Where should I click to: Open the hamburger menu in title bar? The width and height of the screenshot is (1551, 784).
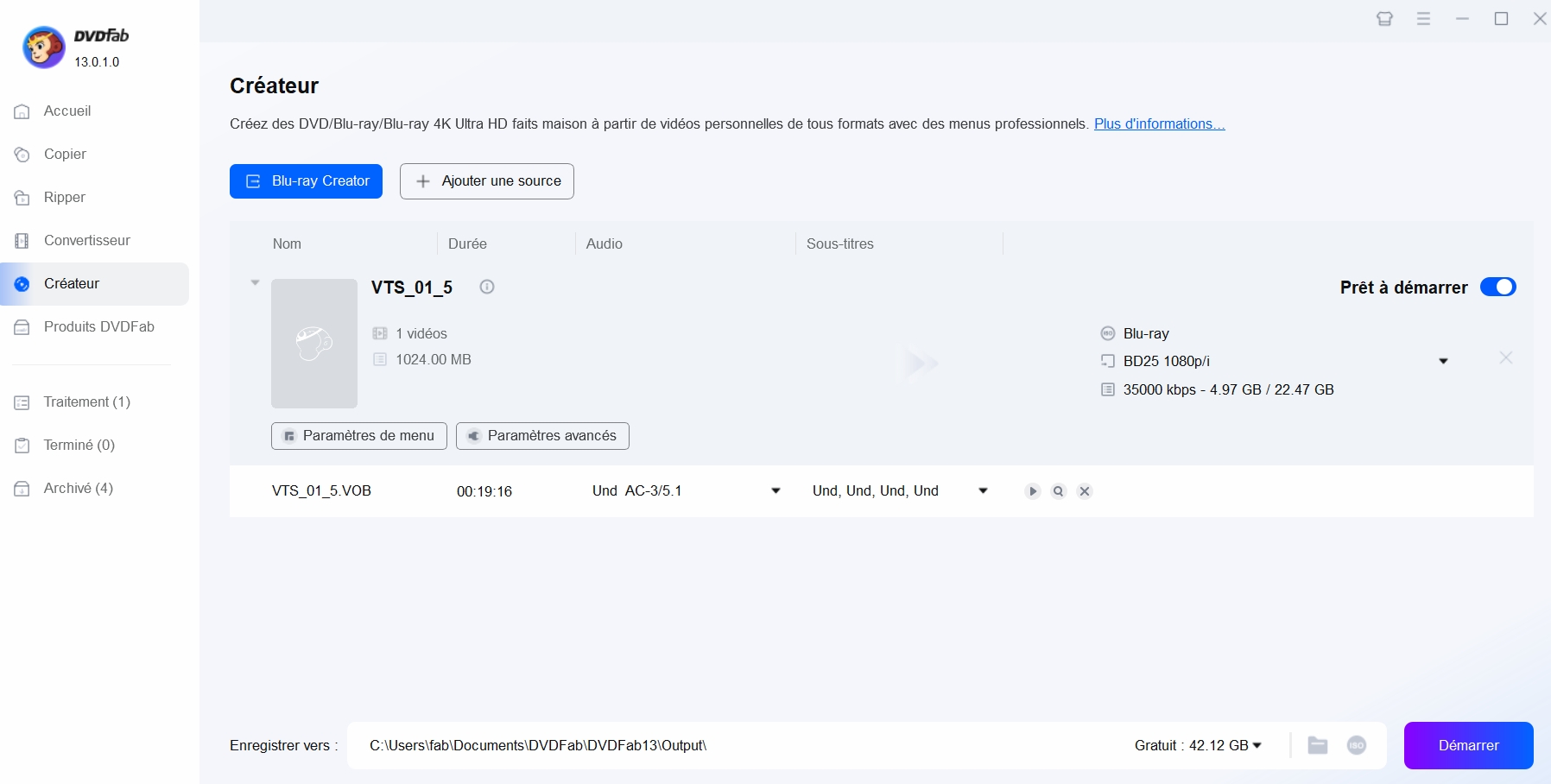tap(1424, 19)
